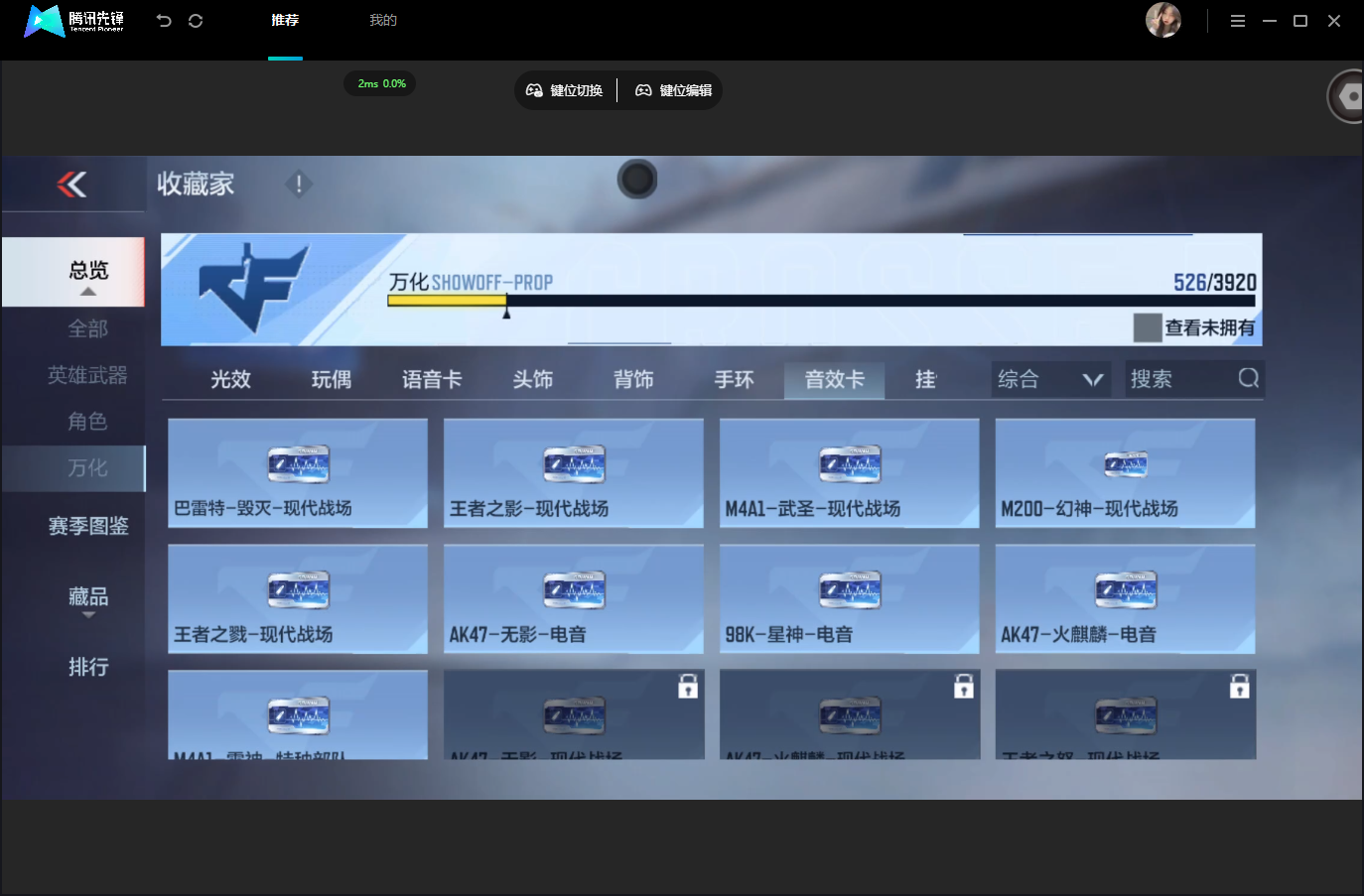This screenshot has height=896, width=1364.
Task: Click the circular joystick button at top center
Action: [637, 180]
